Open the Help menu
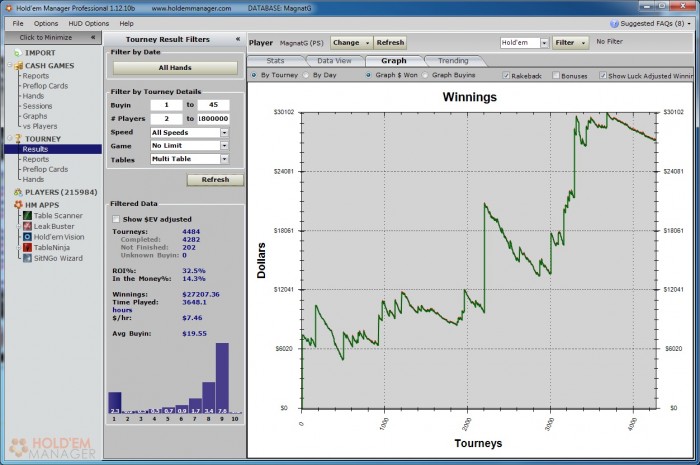The image size is (700, 465). (x=126, y=24)
